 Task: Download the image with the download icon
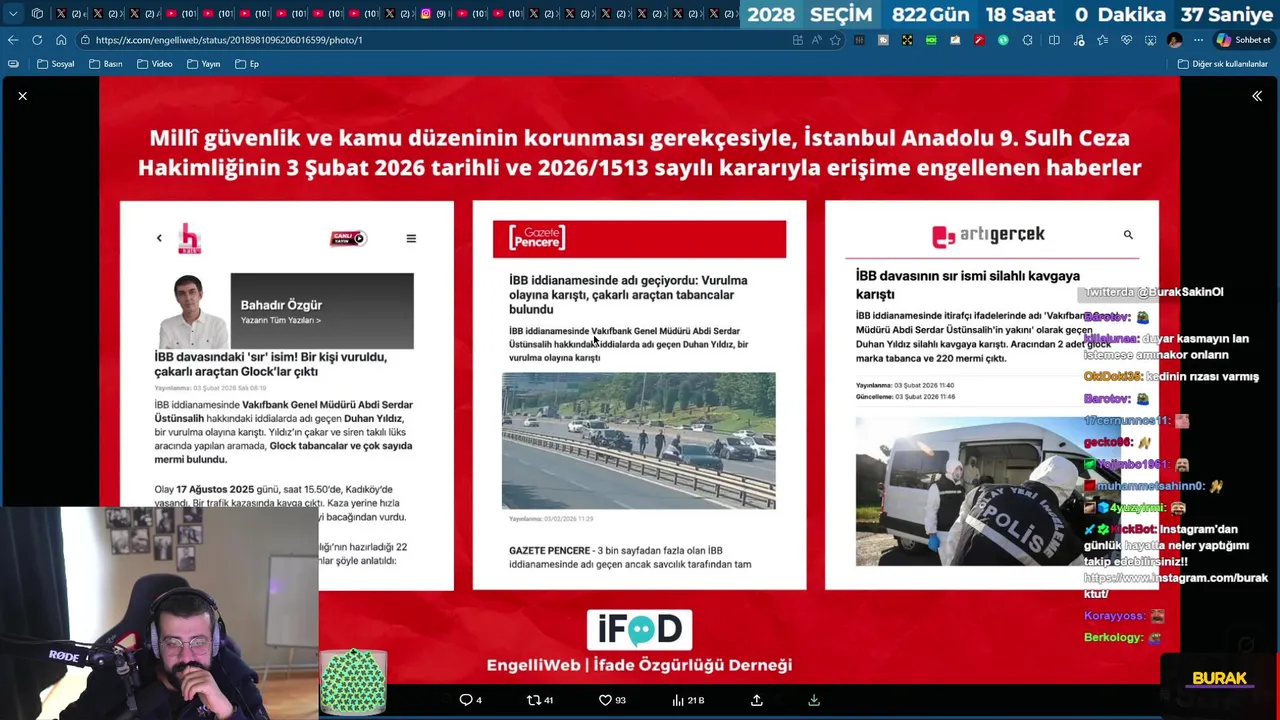click(814, 700)
